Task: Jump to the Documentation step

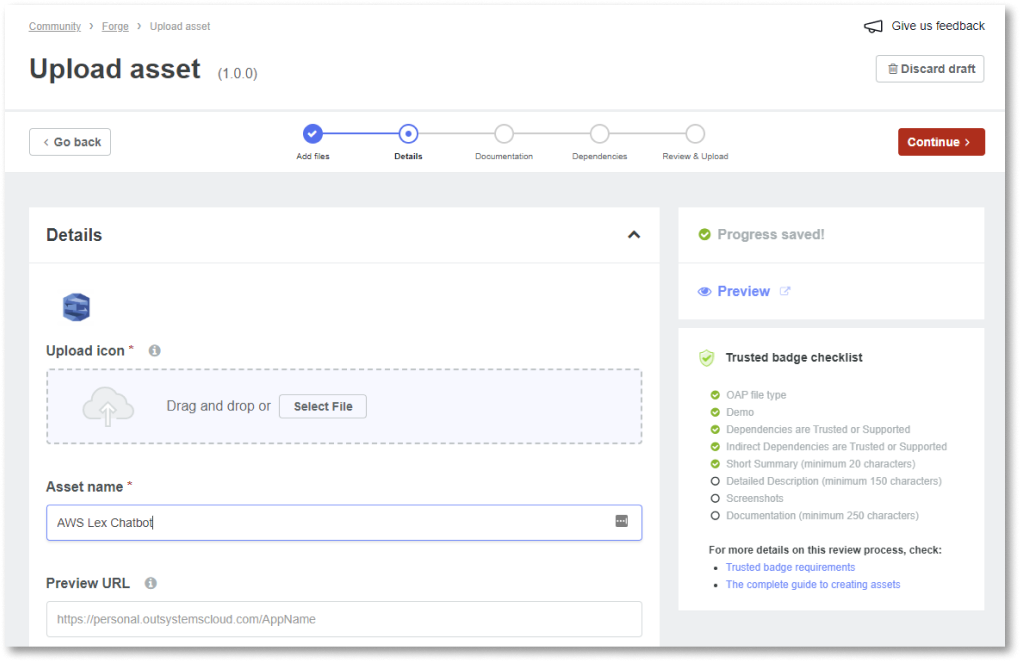Action: [504, 134]
